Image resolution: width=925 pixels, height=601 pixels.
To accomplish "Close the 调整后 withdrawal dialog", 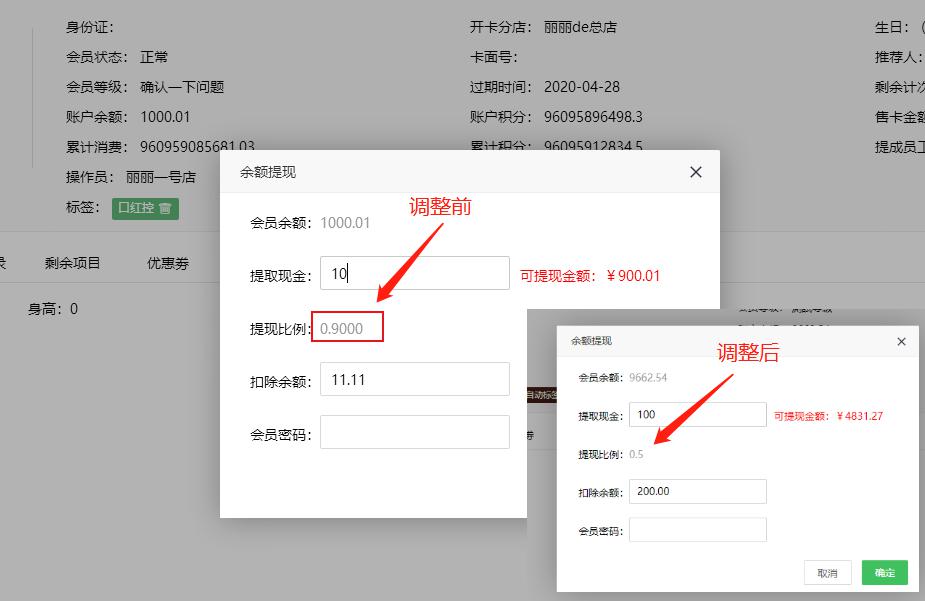I will (x=902, y=341).
